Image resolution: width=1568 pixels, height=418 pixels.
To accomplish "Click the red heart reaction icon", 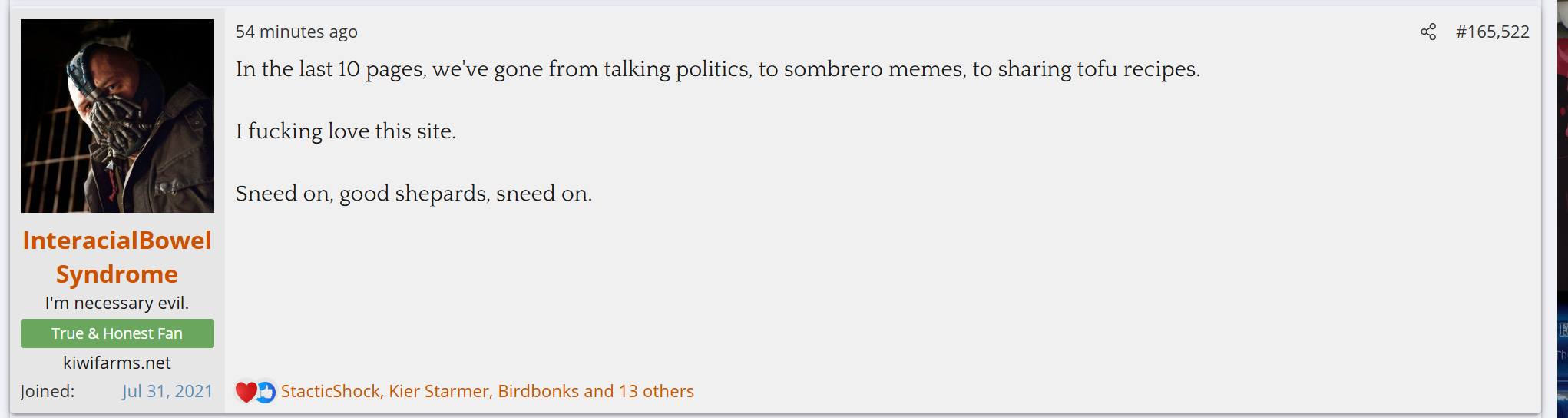I will (x=246, y=392).
